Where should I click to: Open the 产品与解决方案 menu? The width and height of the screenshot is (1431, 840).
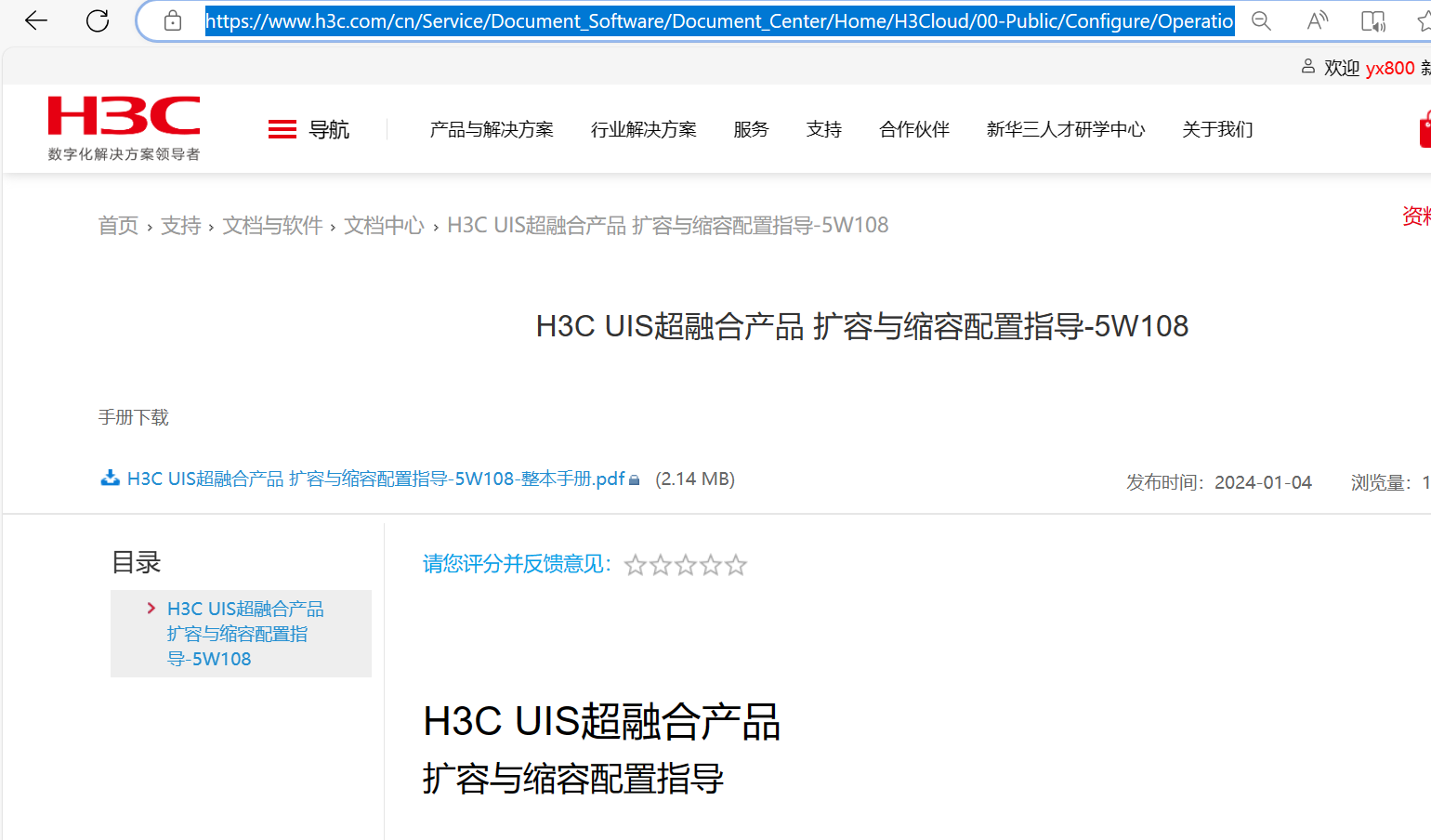(x=492, y=129)
